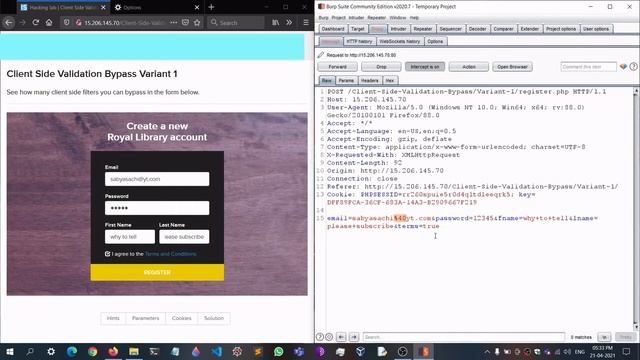The image size is (640, 360).
Task: Click the comment this item field
Action: click(588, 67)
